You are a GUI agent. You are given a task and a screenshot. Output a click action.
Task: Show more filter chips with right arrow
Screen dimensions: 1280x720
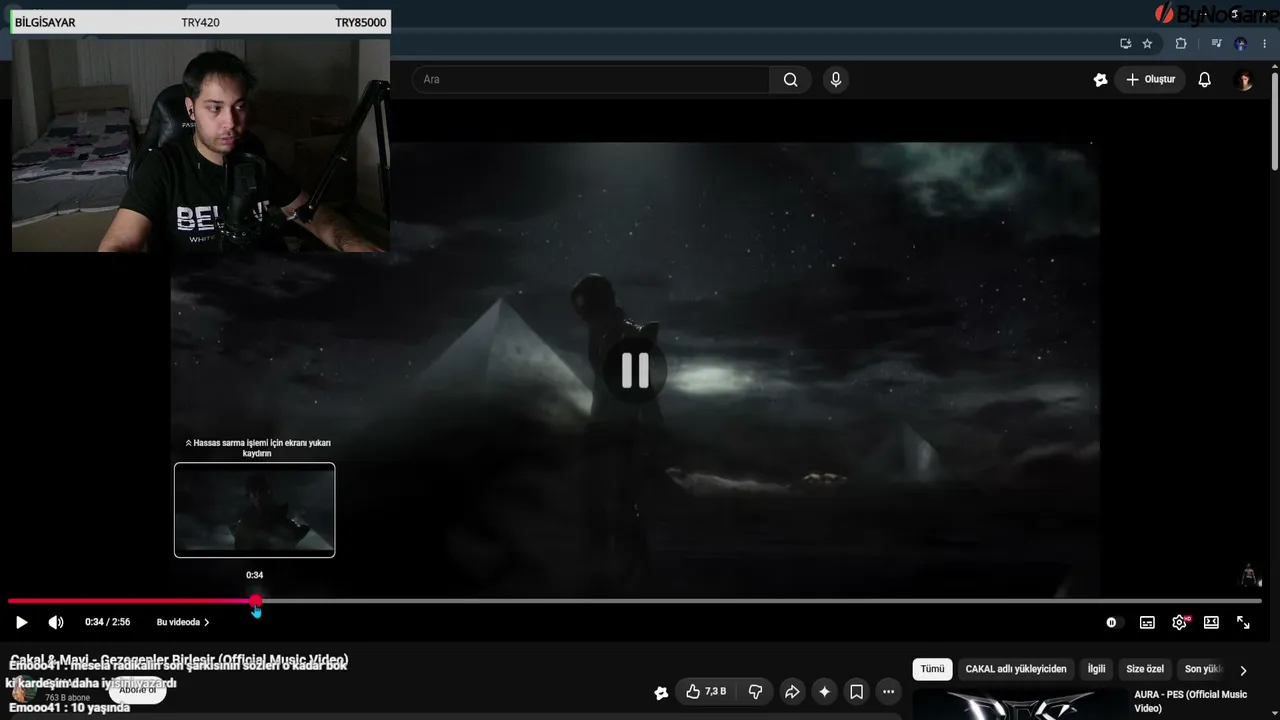[x=1243, y=670]
